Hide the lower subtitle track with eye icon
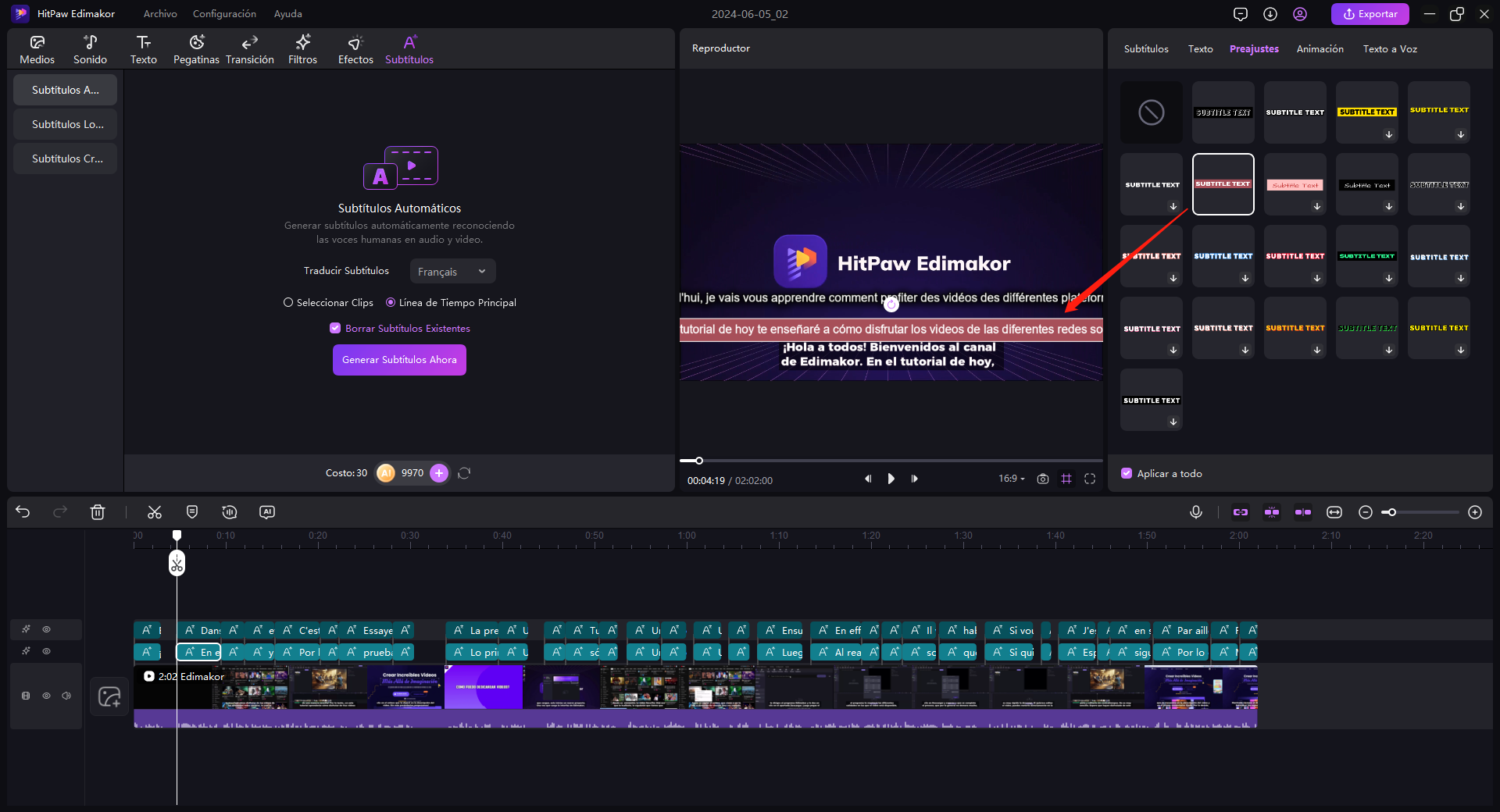The height and width of the screenshot is (812, 1500). click(x=47, y=651)
